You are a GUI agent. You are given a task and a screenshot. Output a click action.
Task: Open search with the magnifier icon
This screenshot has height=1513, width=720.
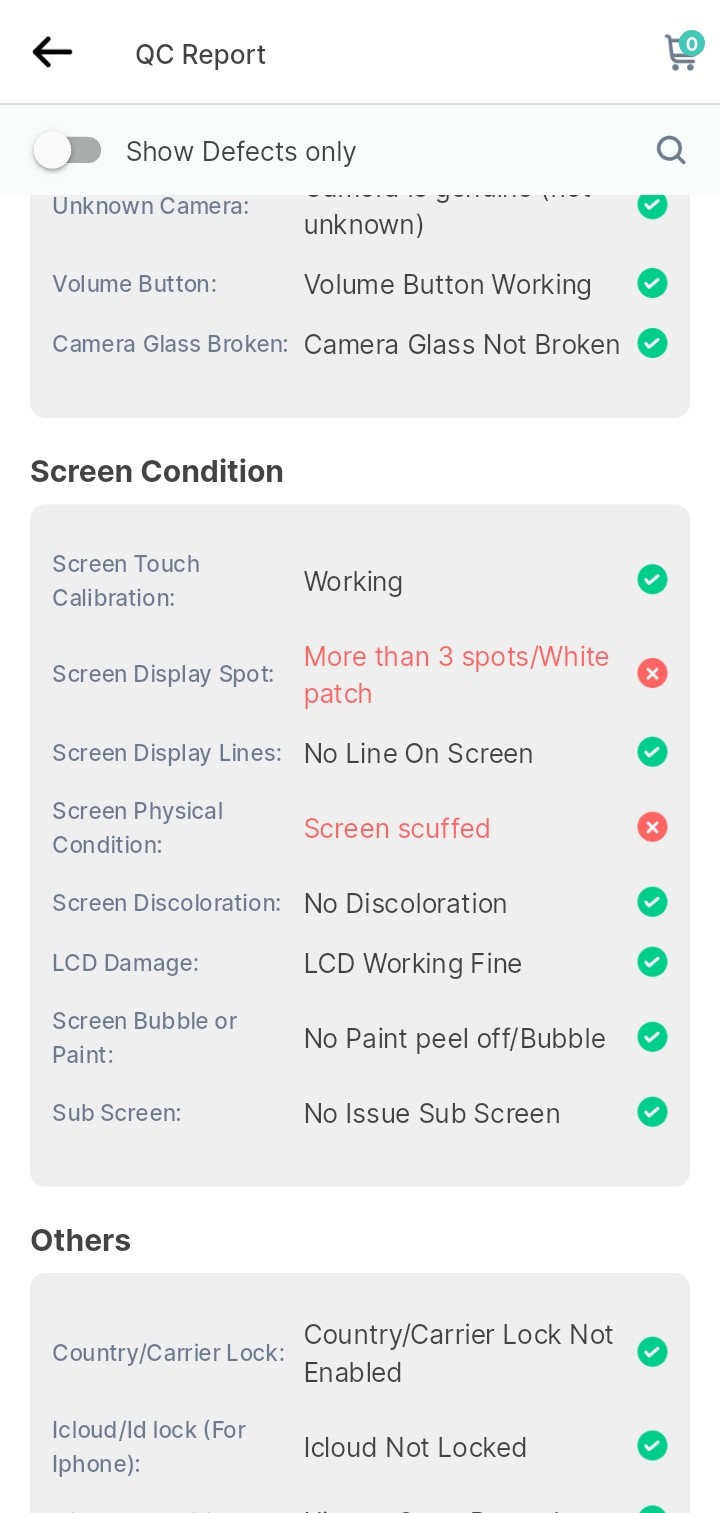click(x=671, y=150)
